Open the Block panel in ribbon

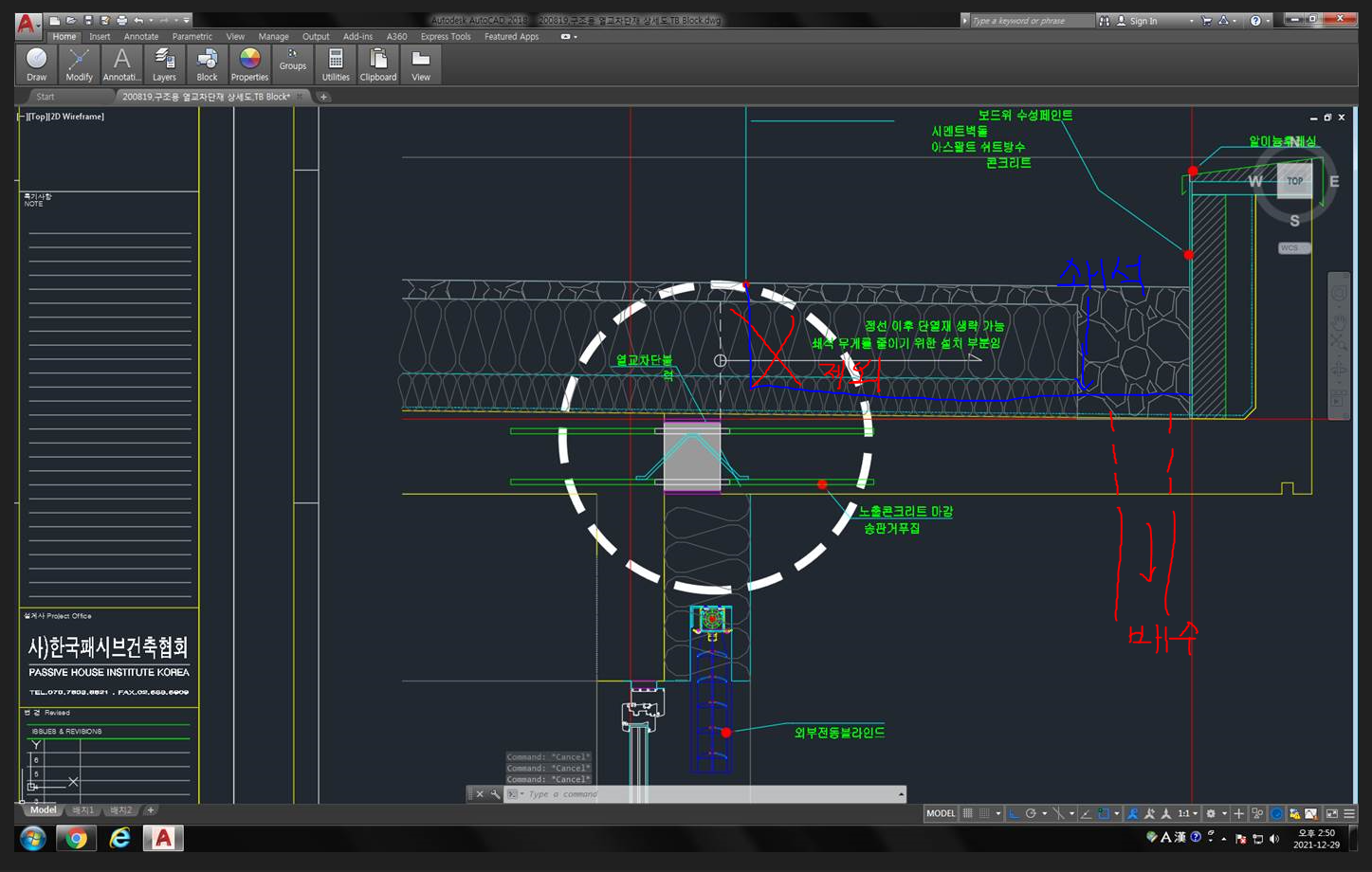207,64
